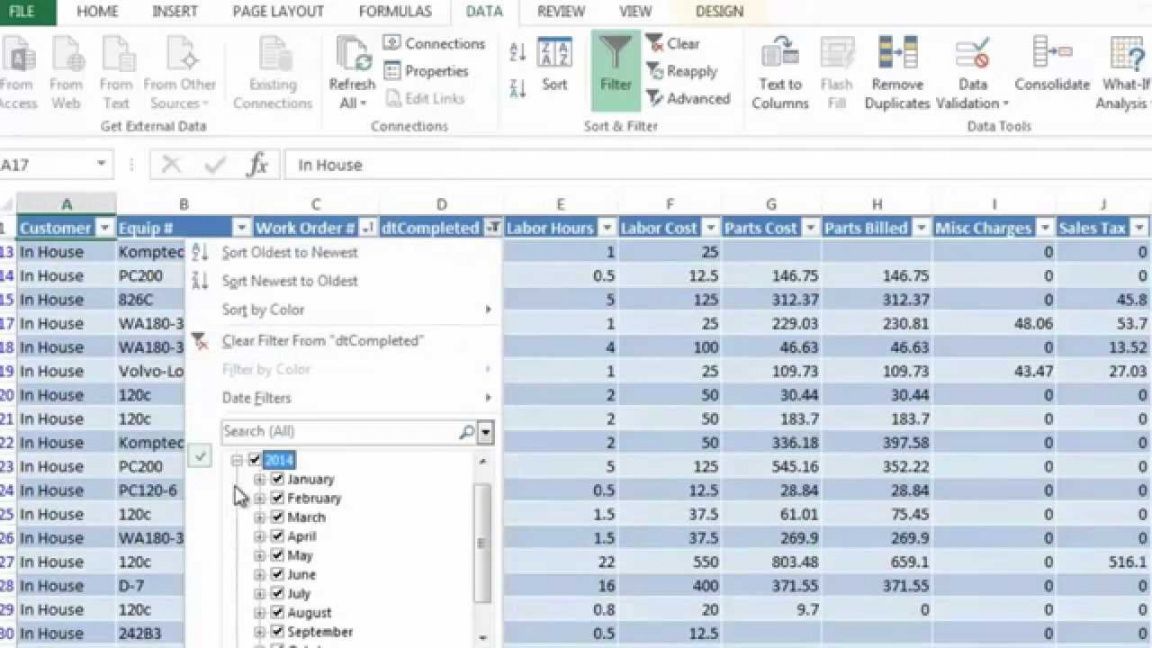Click the Advanced filter button
The height and width of the screenshot is (648, 1152).
click(688, 98)
